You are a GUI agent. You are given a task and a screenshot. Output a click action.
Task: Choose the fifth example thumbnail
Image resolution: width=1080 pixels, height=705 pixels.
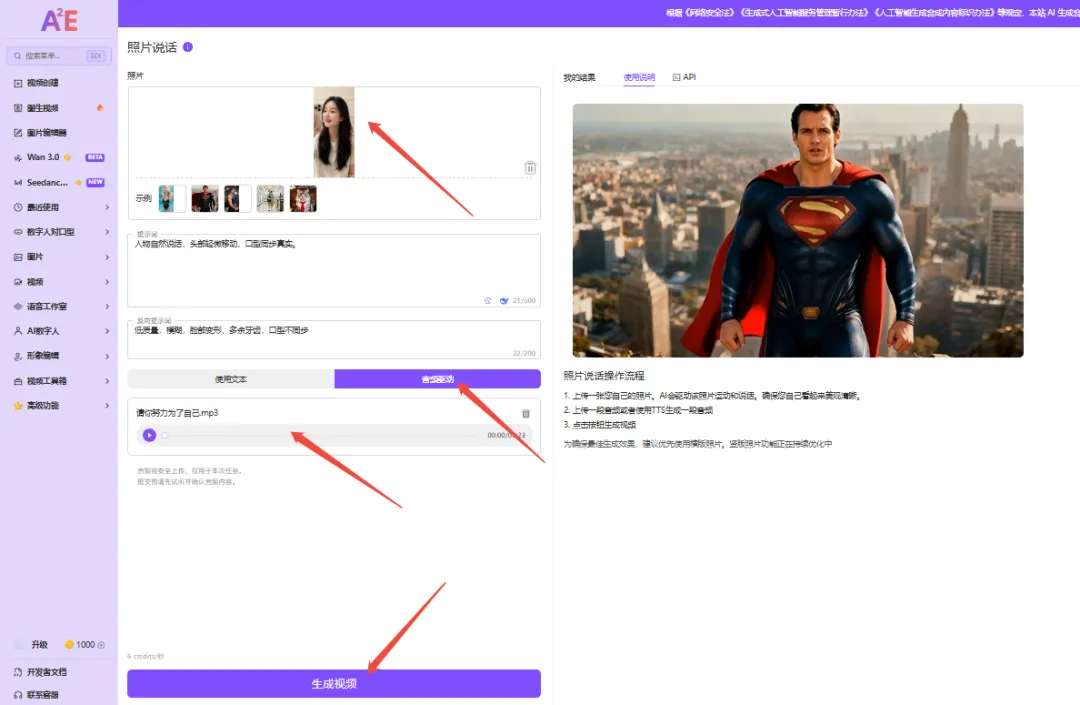303,199
